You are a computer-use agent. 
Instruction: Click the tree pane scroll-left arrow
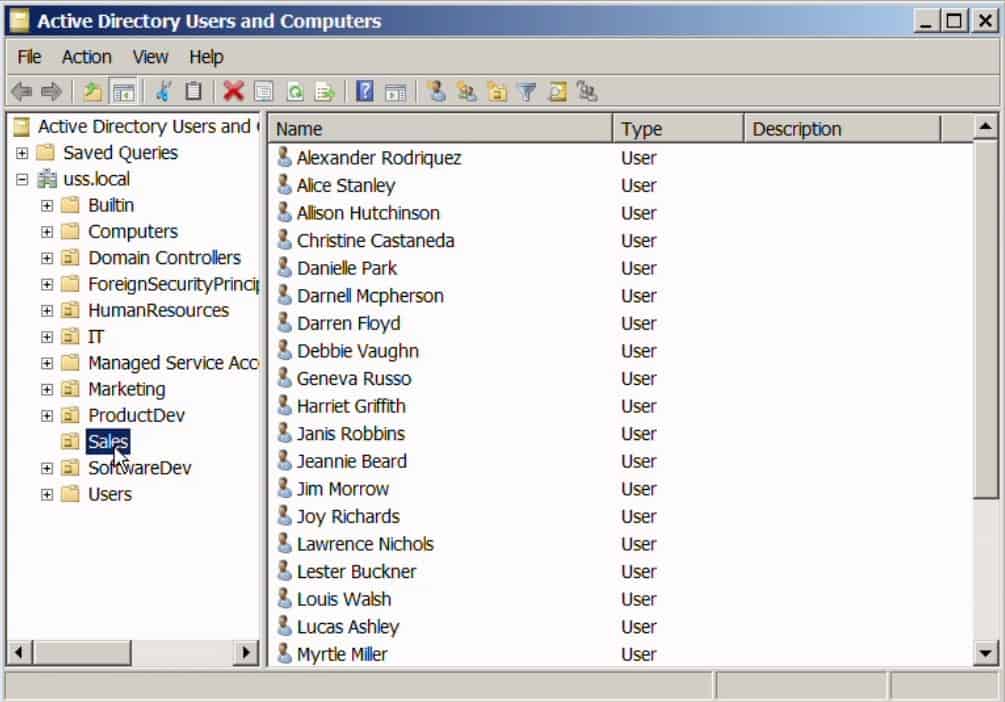19,653
